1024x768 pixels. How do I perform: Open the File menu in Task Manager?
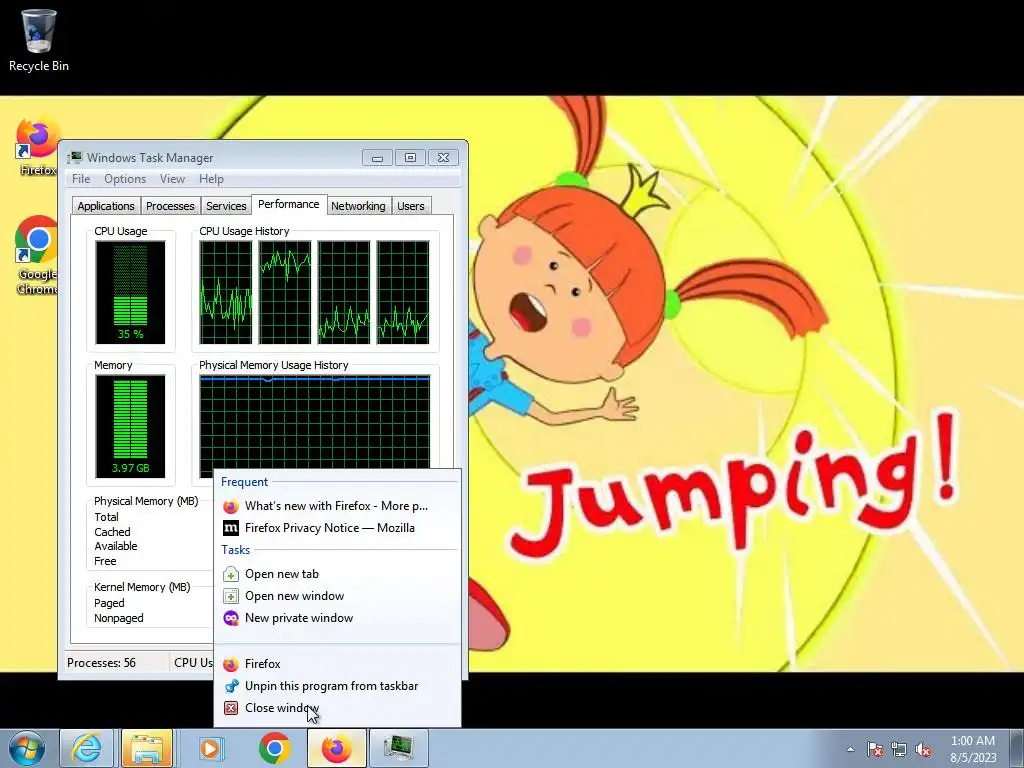click(x=81, y=179)
